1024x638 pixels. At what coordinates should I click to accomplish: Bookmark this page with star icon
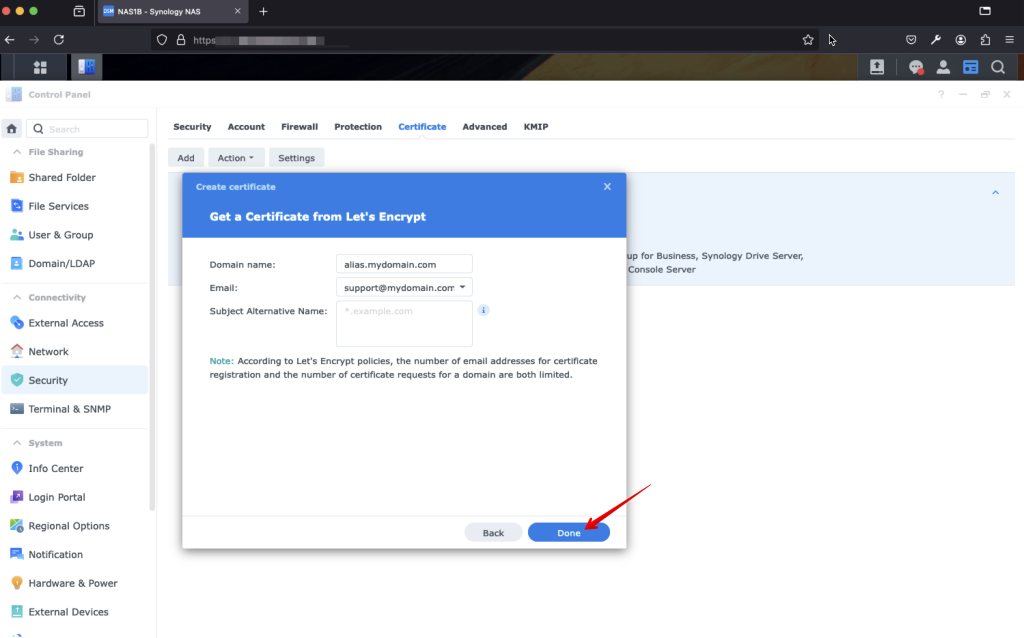808,40
